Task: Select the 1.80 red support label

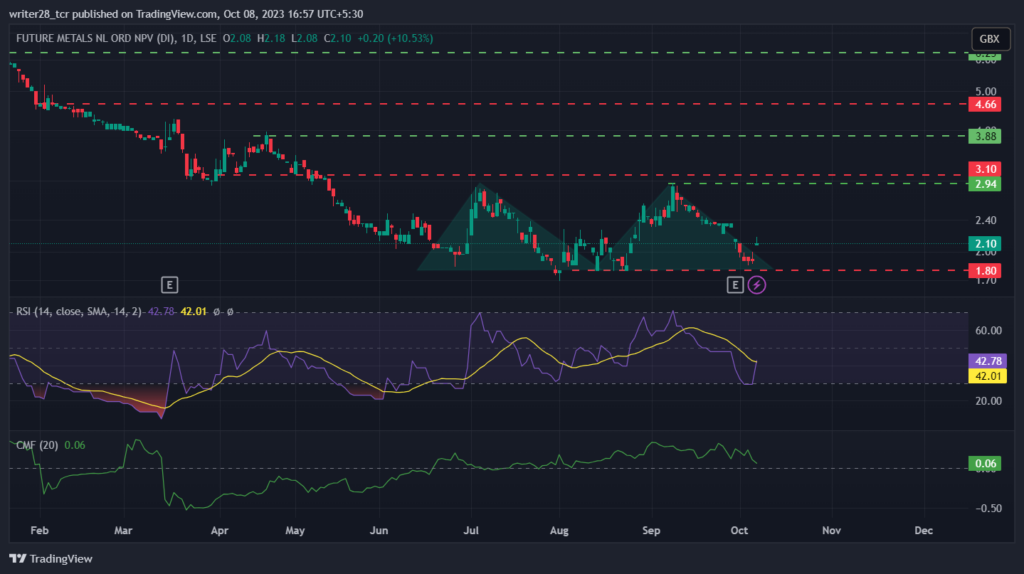Action: coord(985,270)
